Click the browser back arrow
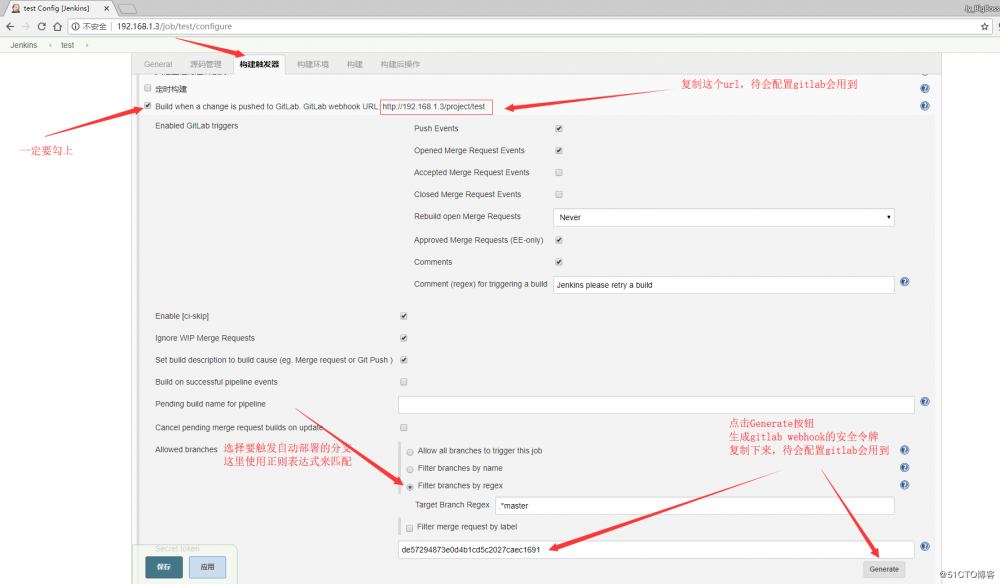This screenshot has height=584, width=1000. [x=9, y=26]
